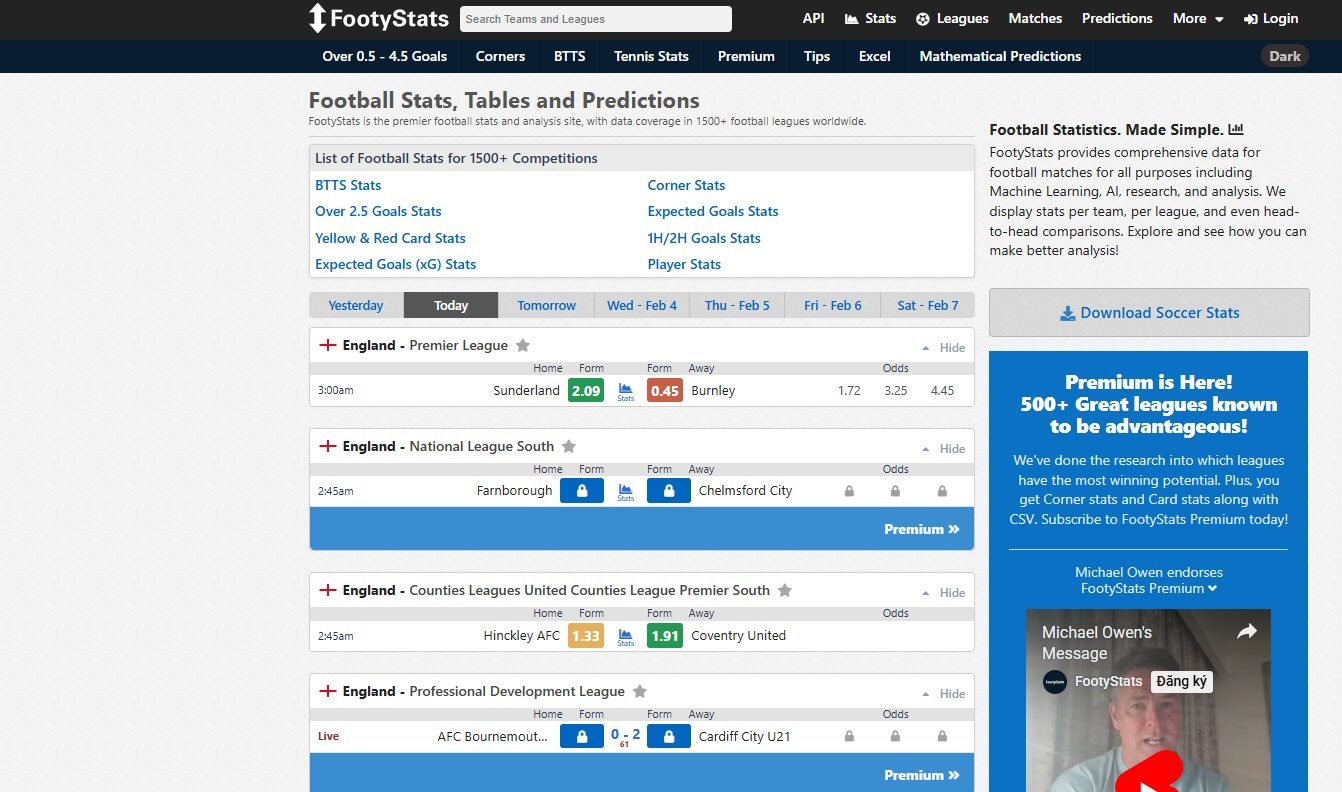Click the FootyStats logo
The height and width of the screenshot is (792, 1342).
pos(378,18)
